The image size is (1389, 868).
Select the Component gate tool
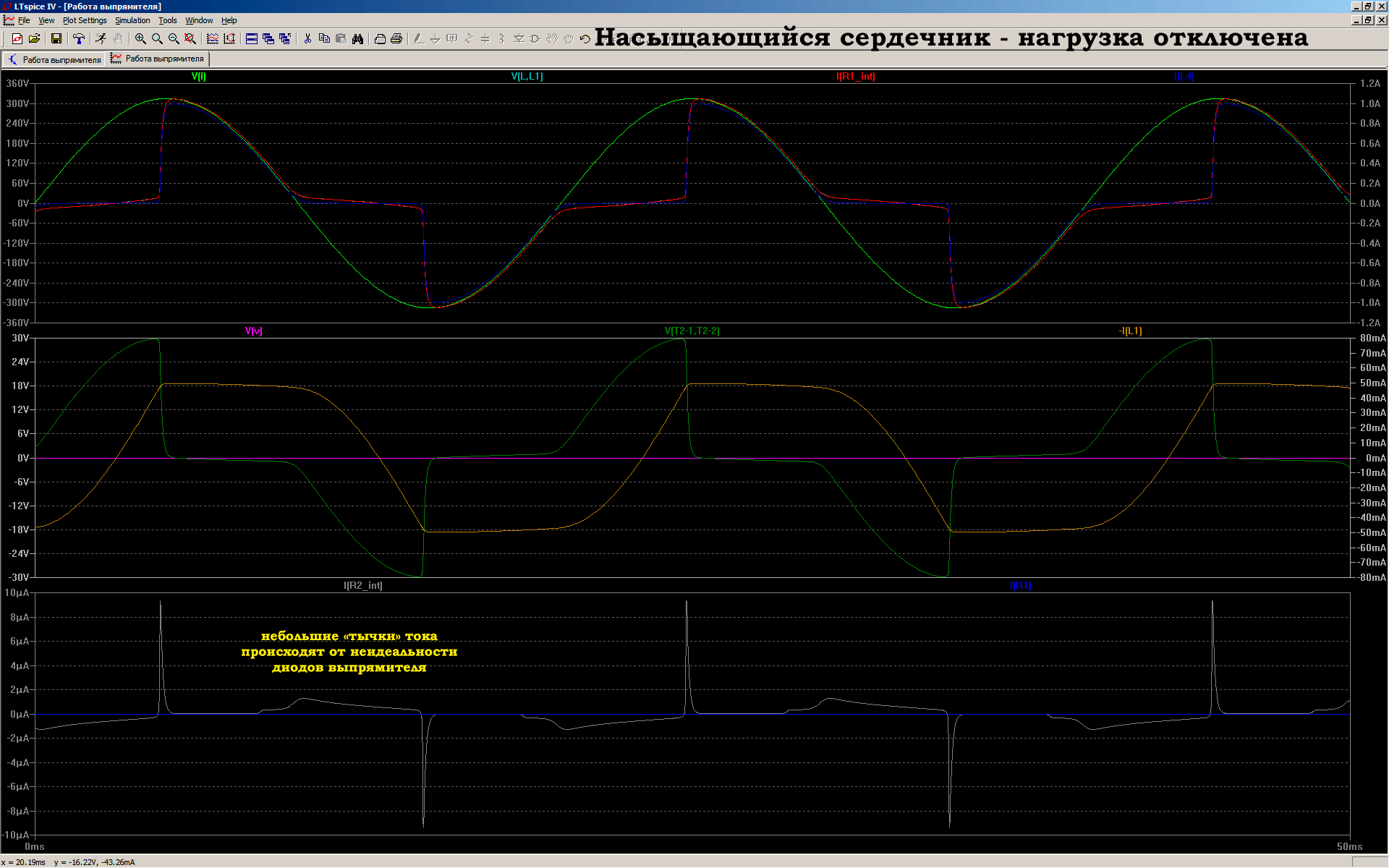tap(535, 39)
